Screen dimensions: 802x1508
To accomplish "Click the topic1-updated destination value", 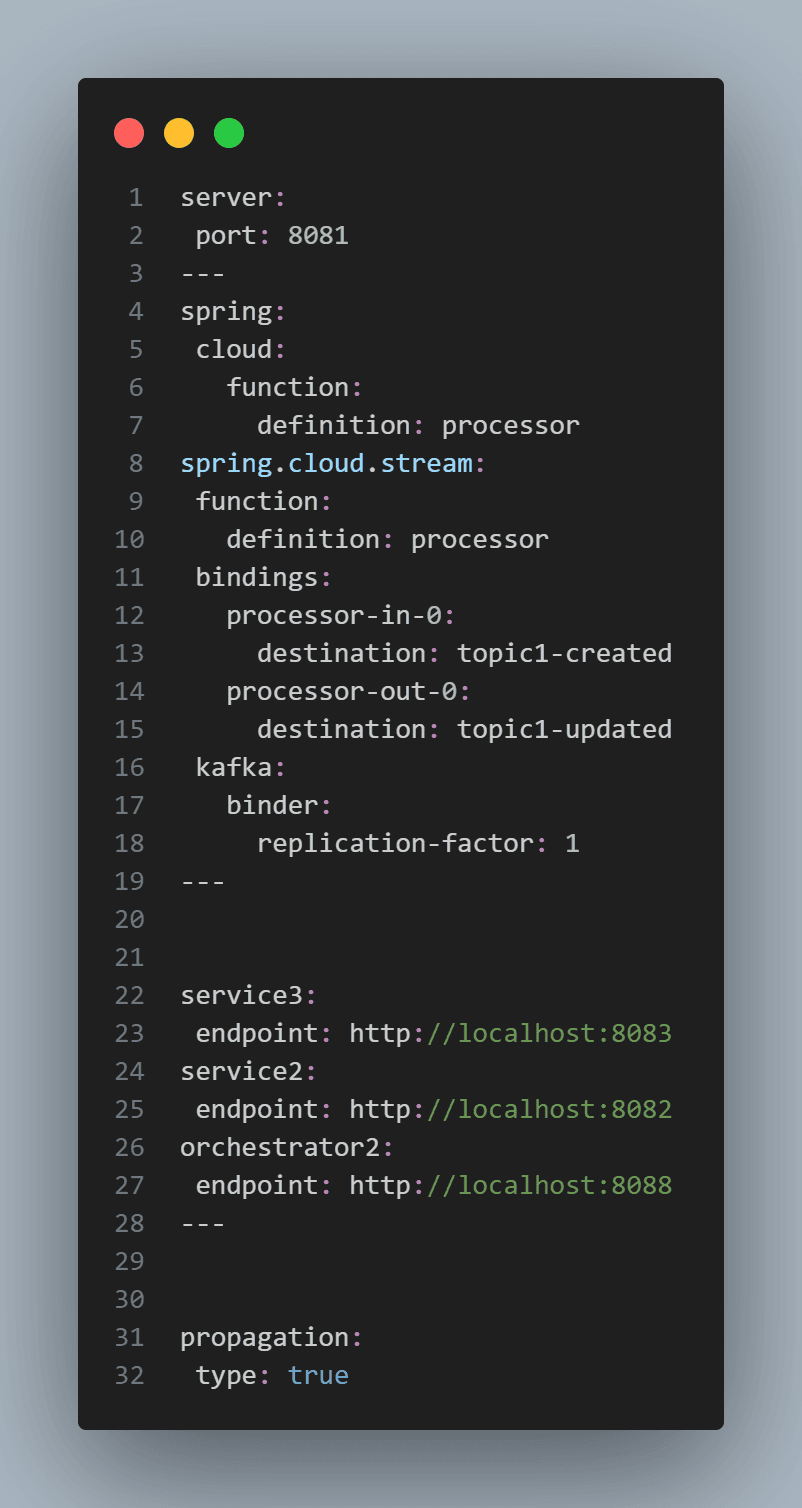I will [x=564, y=730].
